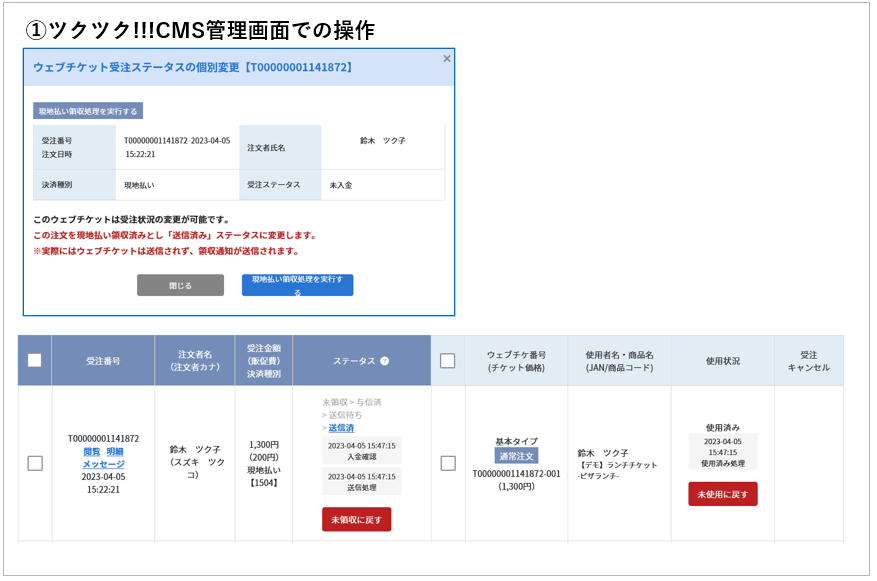Tick the select-all checkbox before 受注番号 header
877x581 pixels.
[35, 361]
